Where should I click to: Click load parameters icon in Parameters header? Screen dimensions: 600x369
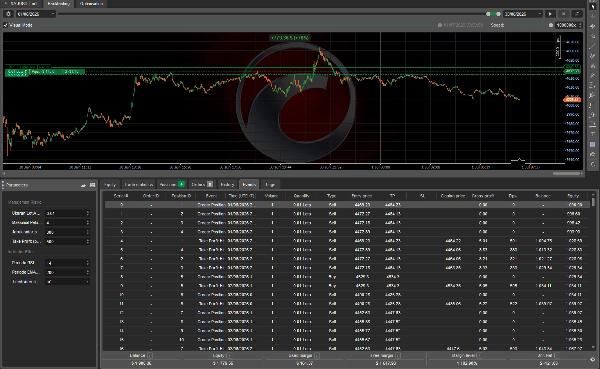coord(83,185)
